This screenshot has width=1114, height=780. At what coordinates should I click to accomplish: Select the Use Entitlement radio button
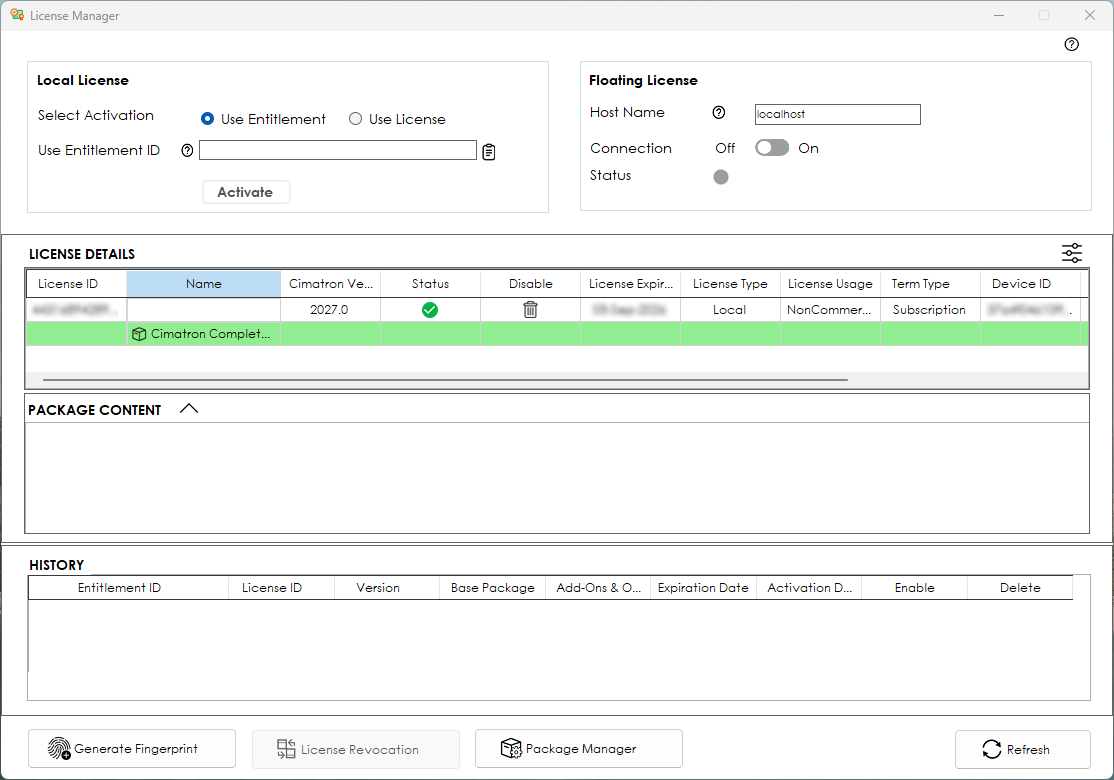click(207, 119)
